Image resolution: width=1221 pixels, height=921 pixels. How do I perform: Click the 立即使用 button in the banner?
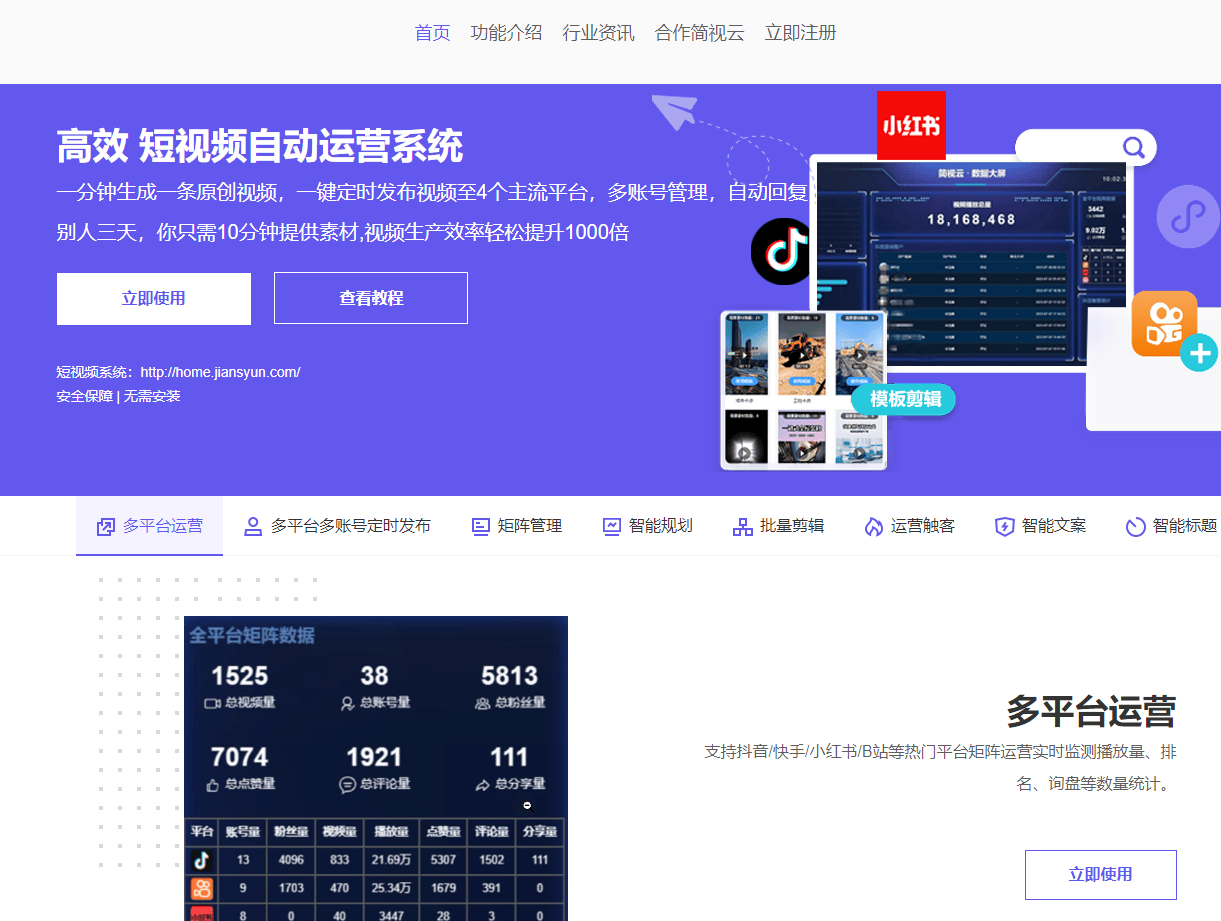point(153,298)
